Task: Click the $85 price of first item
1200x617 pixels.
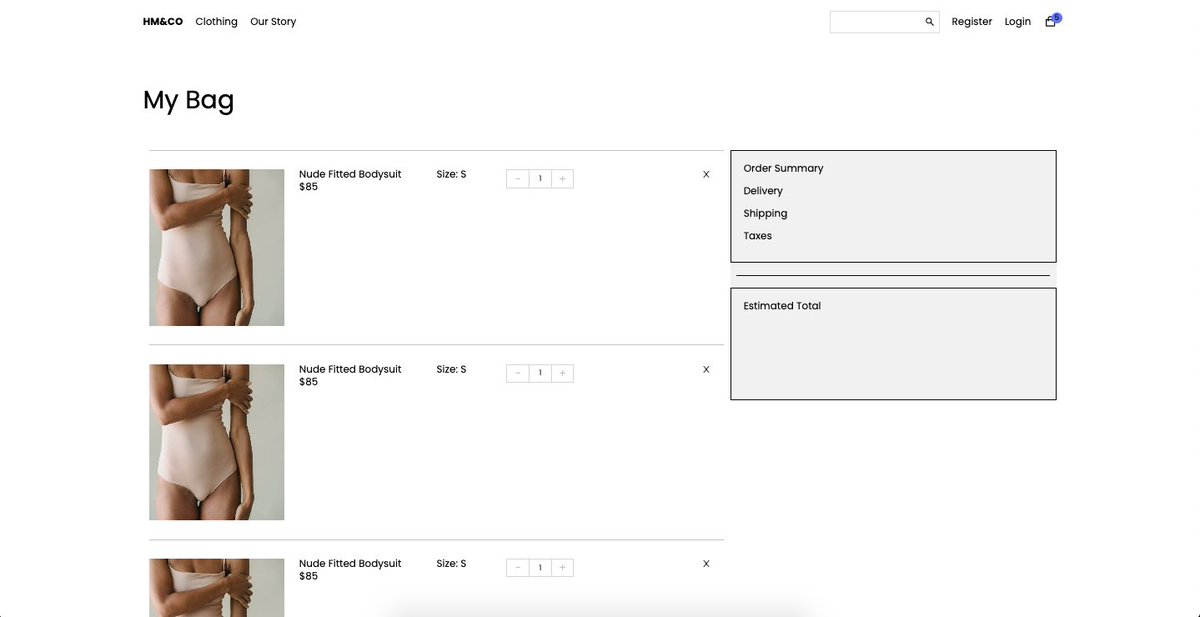Action: coord(308,187)
